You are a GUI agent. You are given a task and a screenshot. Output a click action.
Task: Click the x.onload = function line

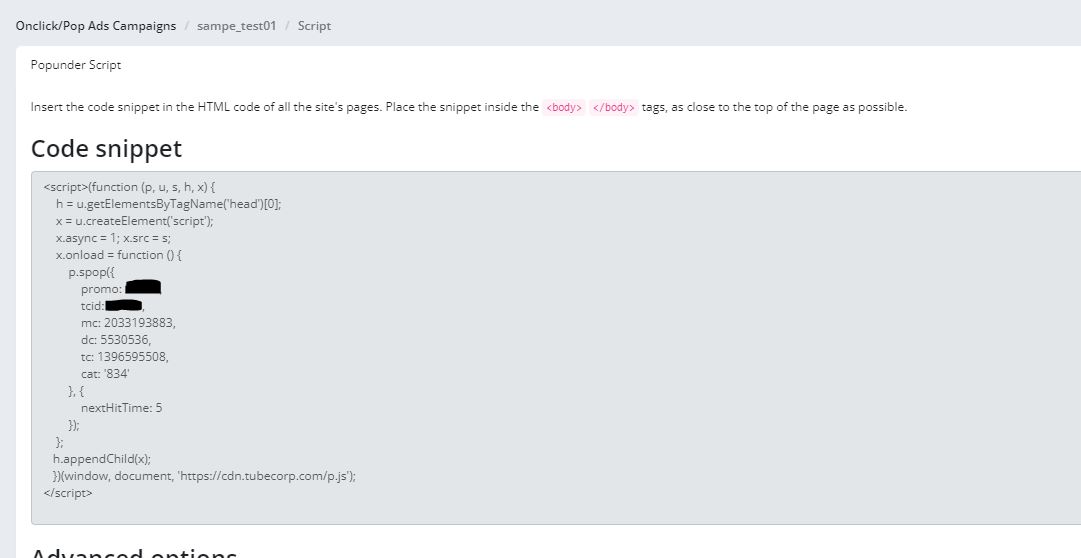[x=119, y=255]
